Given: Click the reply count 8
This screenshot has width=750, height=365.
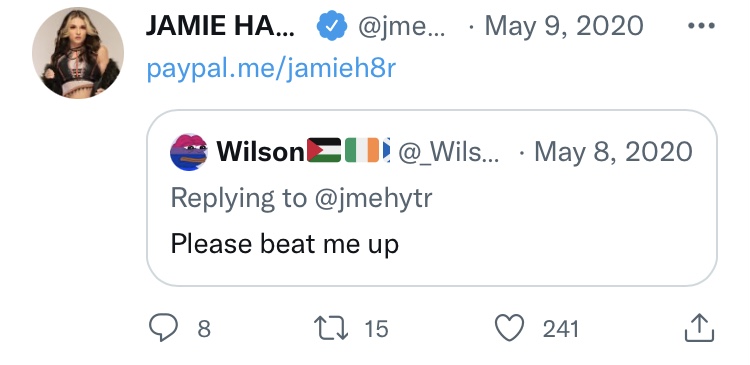Looking at the screenshot, I should (x=204, y=329).
